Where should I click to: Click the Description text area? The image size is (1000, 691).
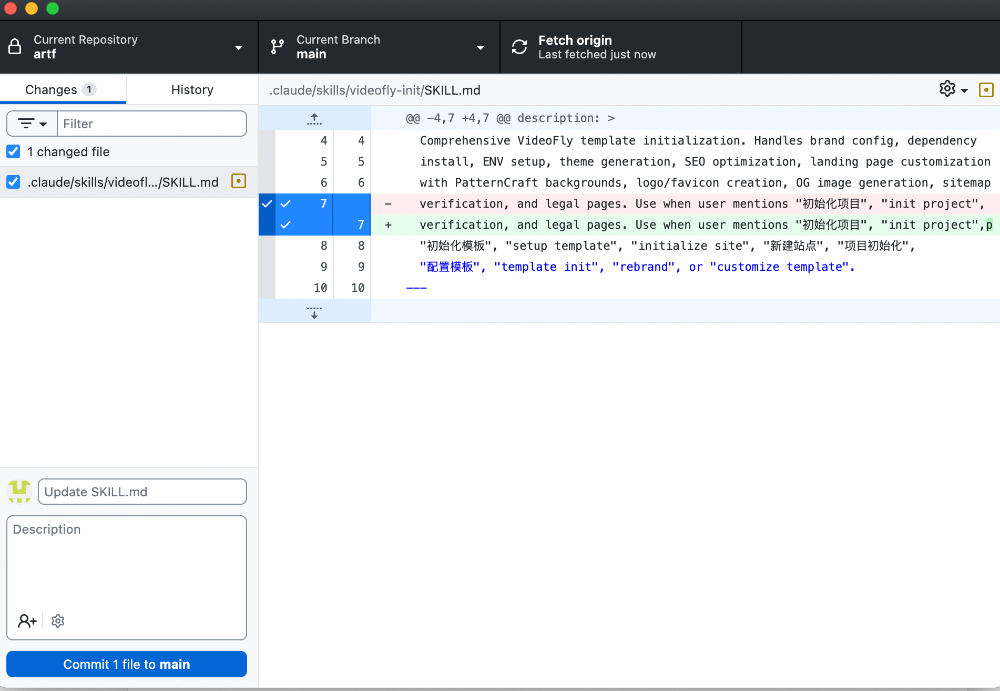[126, 561]
